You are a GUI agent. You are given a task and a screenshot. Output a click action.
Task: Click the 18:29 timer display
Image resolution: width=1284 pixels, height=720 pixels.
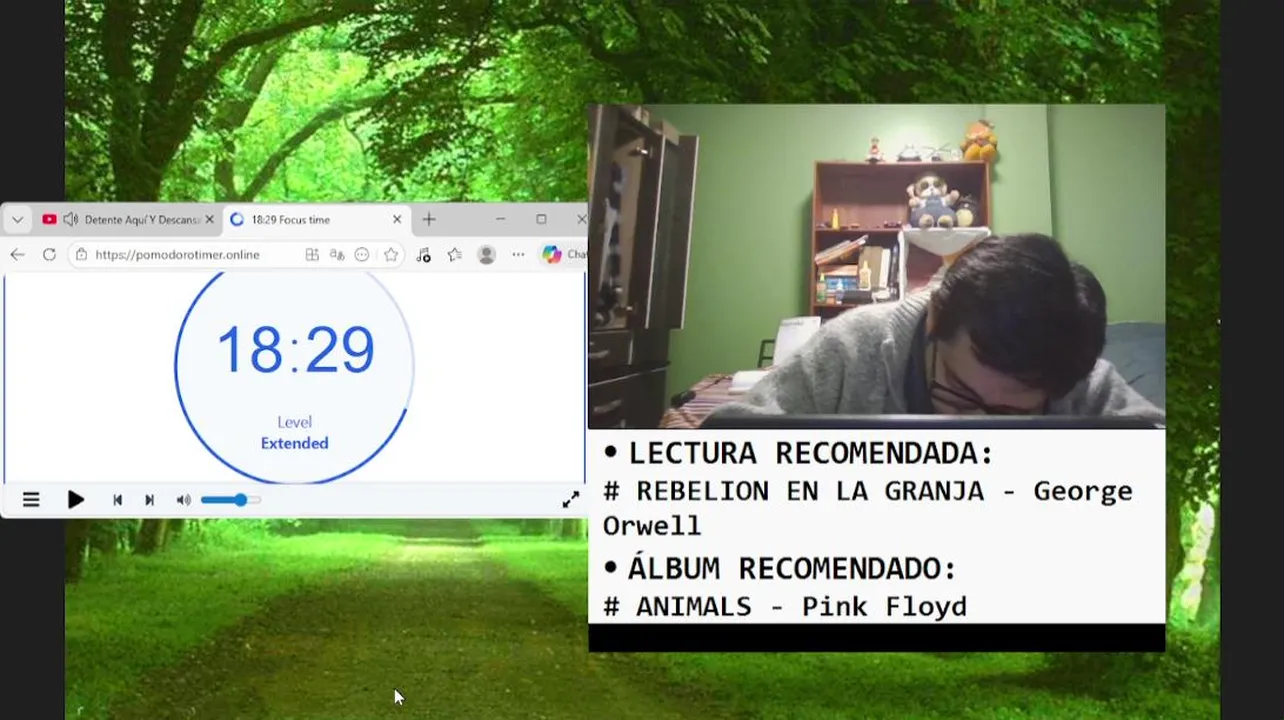coord(295,350)
